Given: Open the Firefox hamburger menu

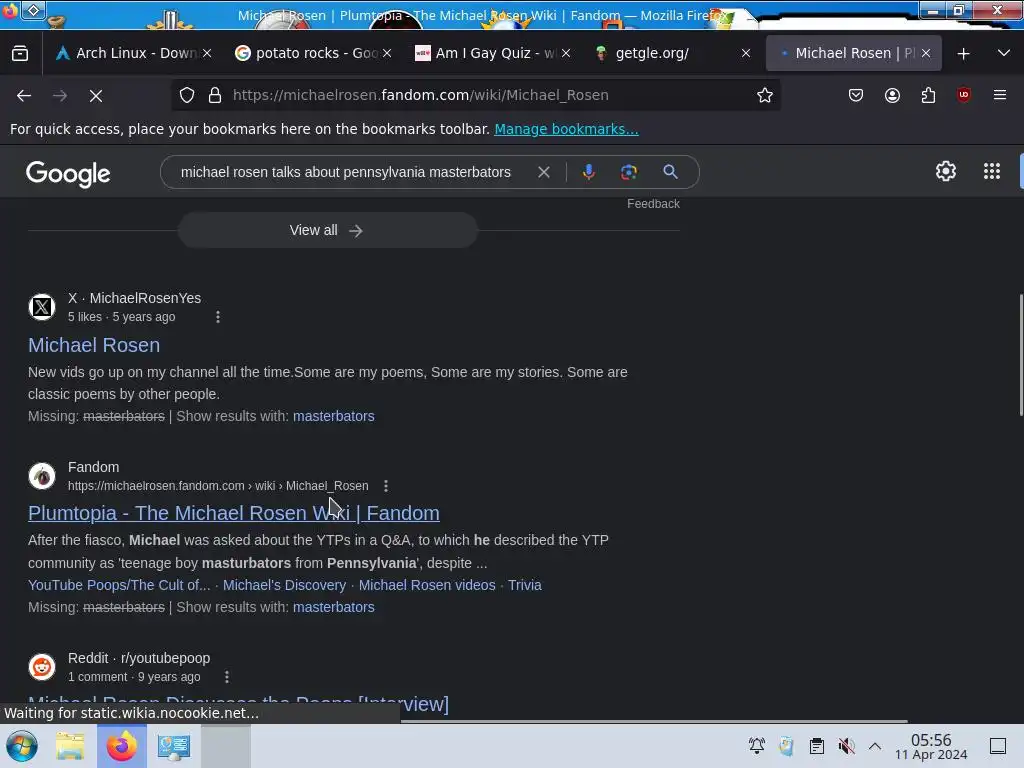Looking at the screenshot, I should (1000, 95).
